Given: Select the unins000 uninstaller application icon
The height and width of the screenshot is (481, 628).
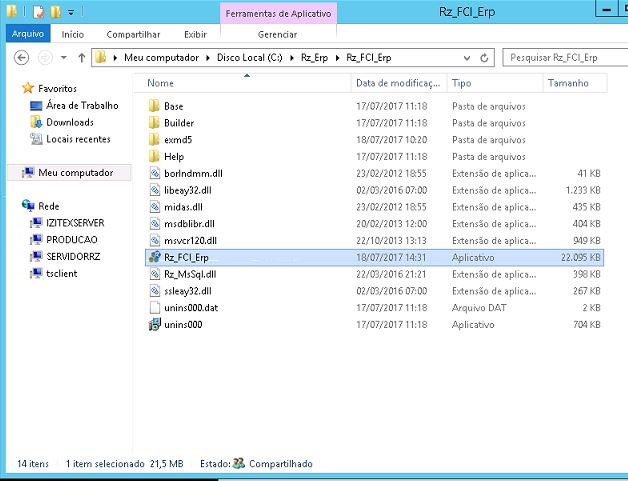Looking at the screenshot, I should 155,324.
